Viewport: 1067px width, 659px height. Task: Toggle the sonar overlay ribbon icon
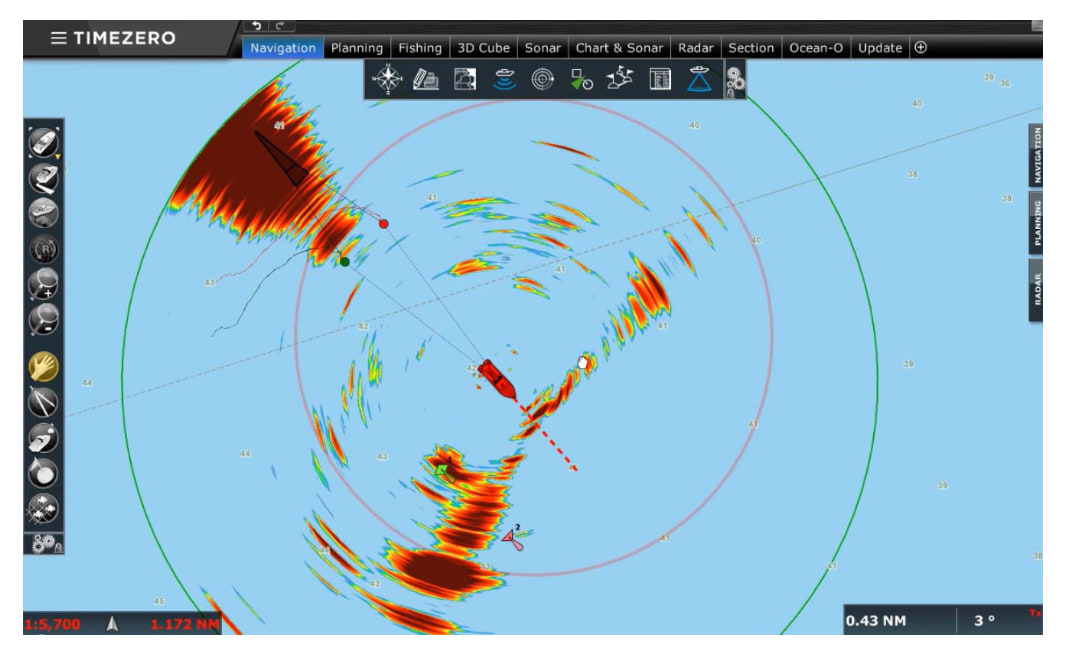(504, 80)
